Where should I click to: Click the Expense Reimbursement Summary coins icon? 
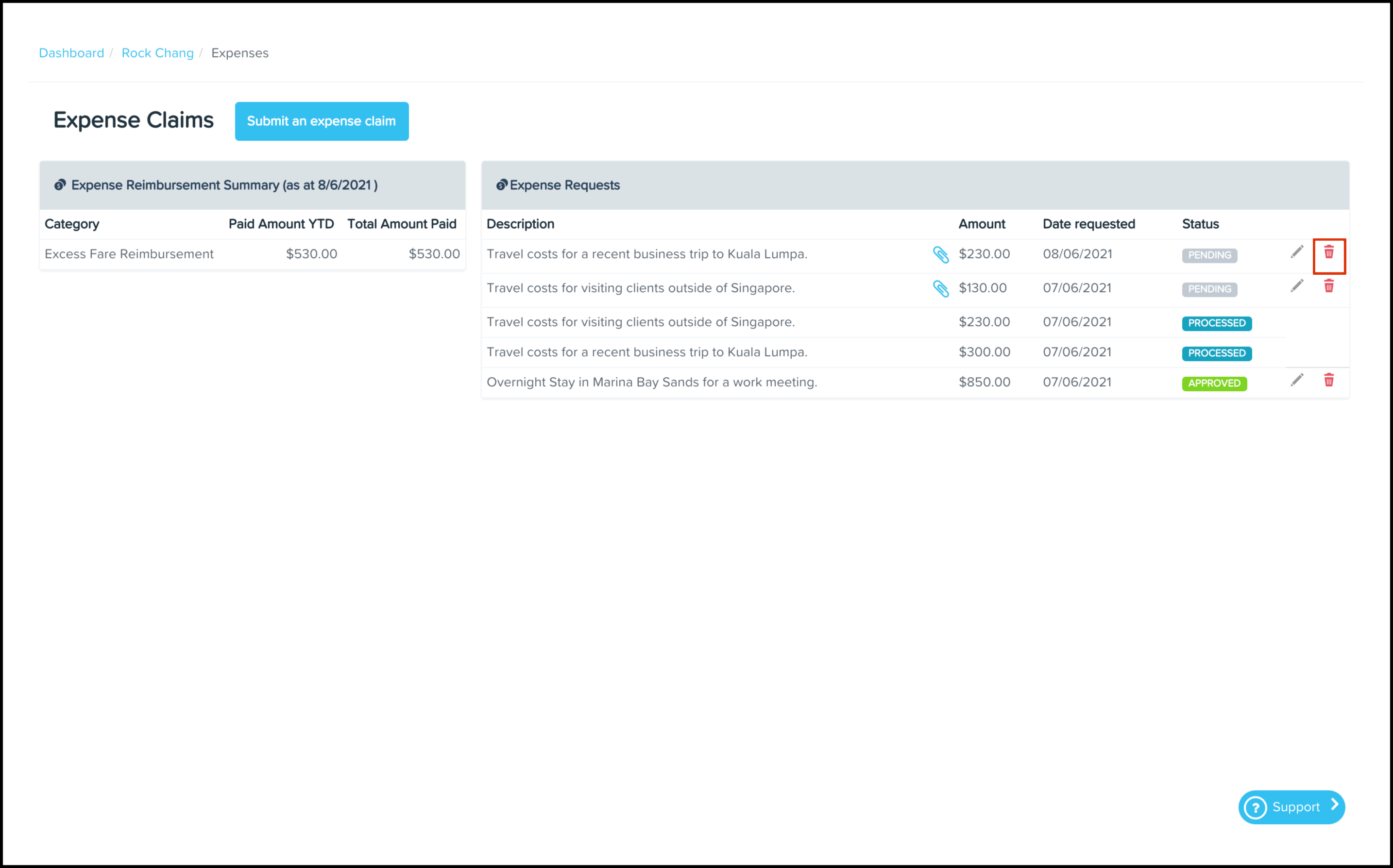[60, 185]
